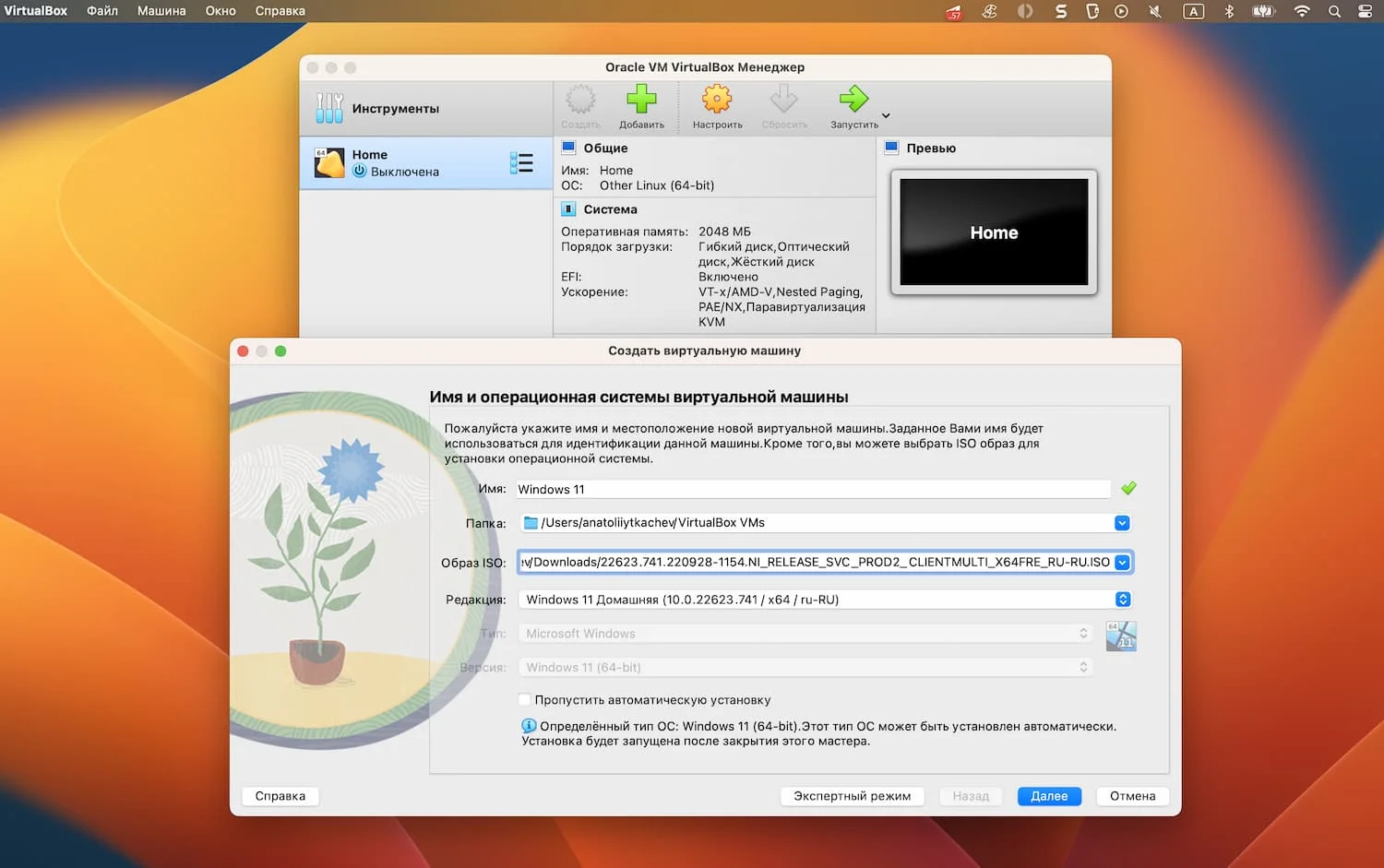Start the VM with Запустить arrow icon
The image size is (1384, 868).
point(853,99)
